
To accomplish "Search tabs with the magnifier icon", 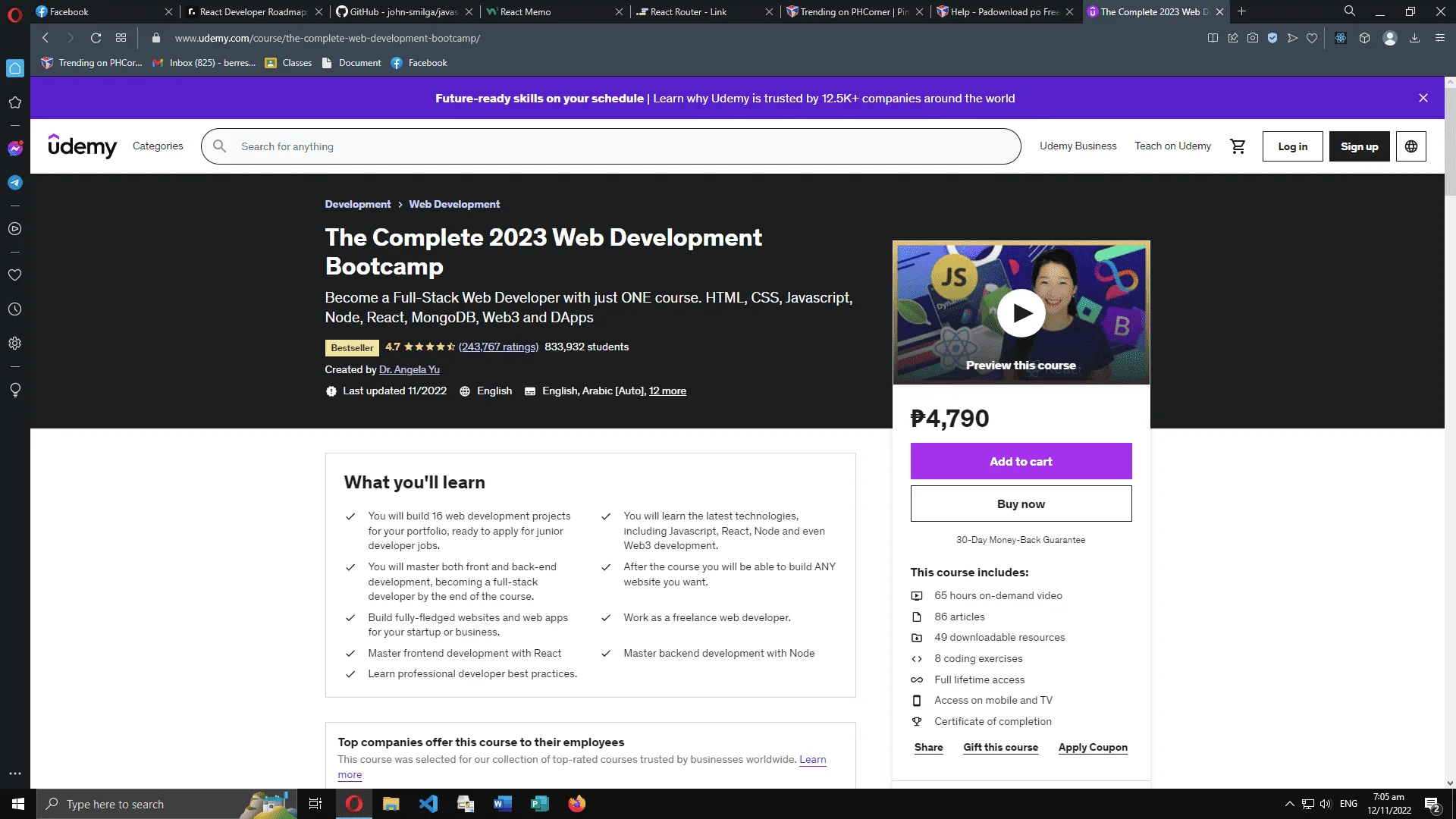I will (x=1350, y=11).
